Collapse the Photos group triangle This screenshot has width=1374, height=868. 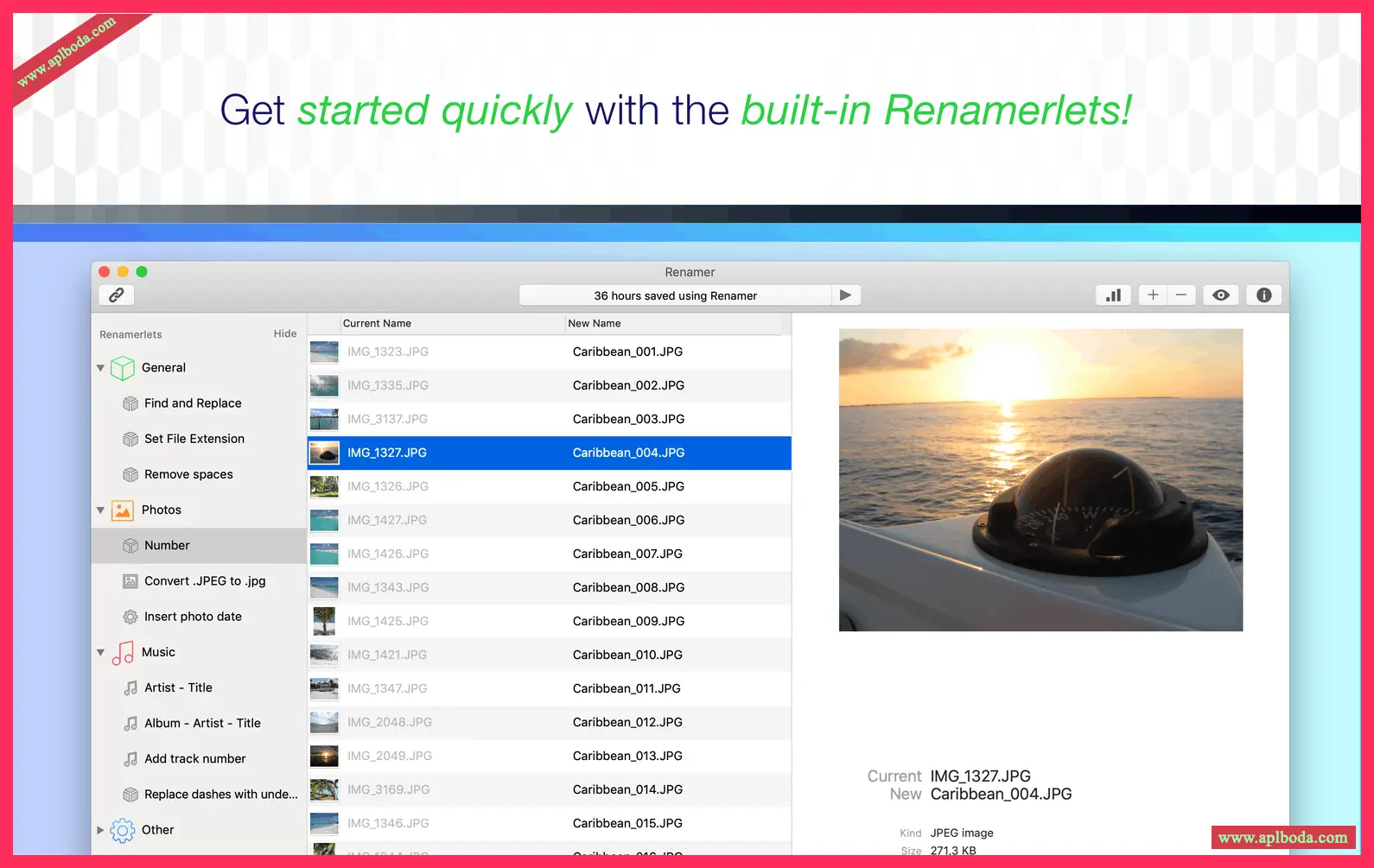tap(101, 510)
